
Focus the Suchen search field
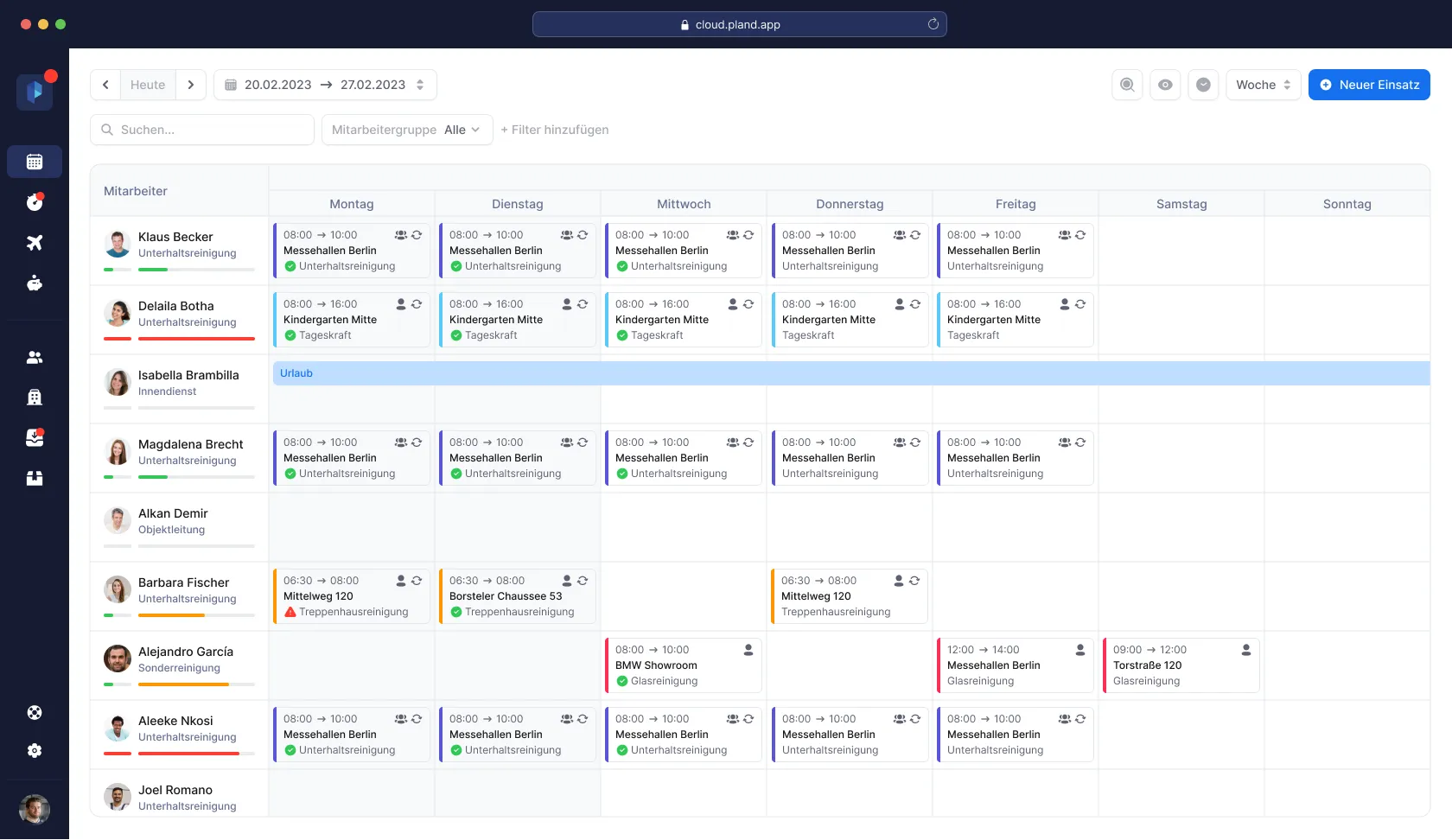(202, 130)
